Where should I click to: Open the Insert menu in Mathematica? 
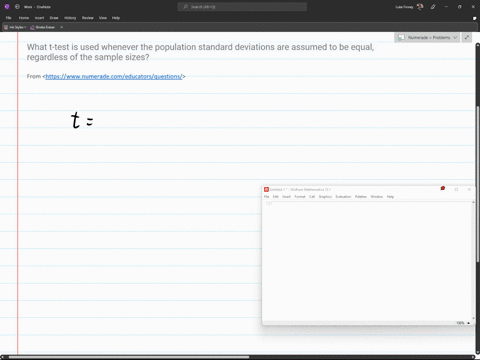(x=286, y=197)
